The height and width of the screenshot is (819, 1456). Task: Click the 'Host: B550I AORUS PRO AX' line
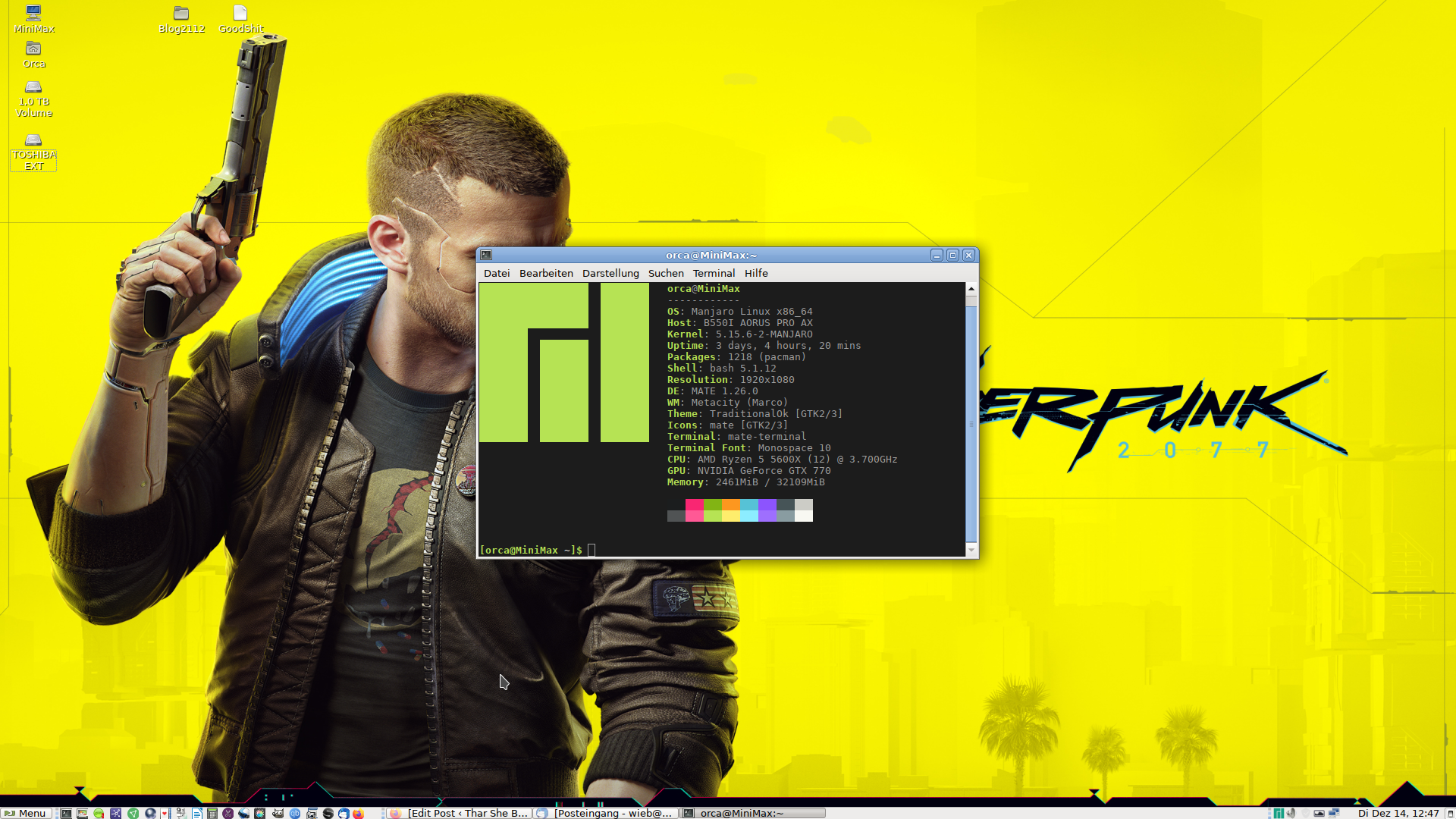(739, 323)
